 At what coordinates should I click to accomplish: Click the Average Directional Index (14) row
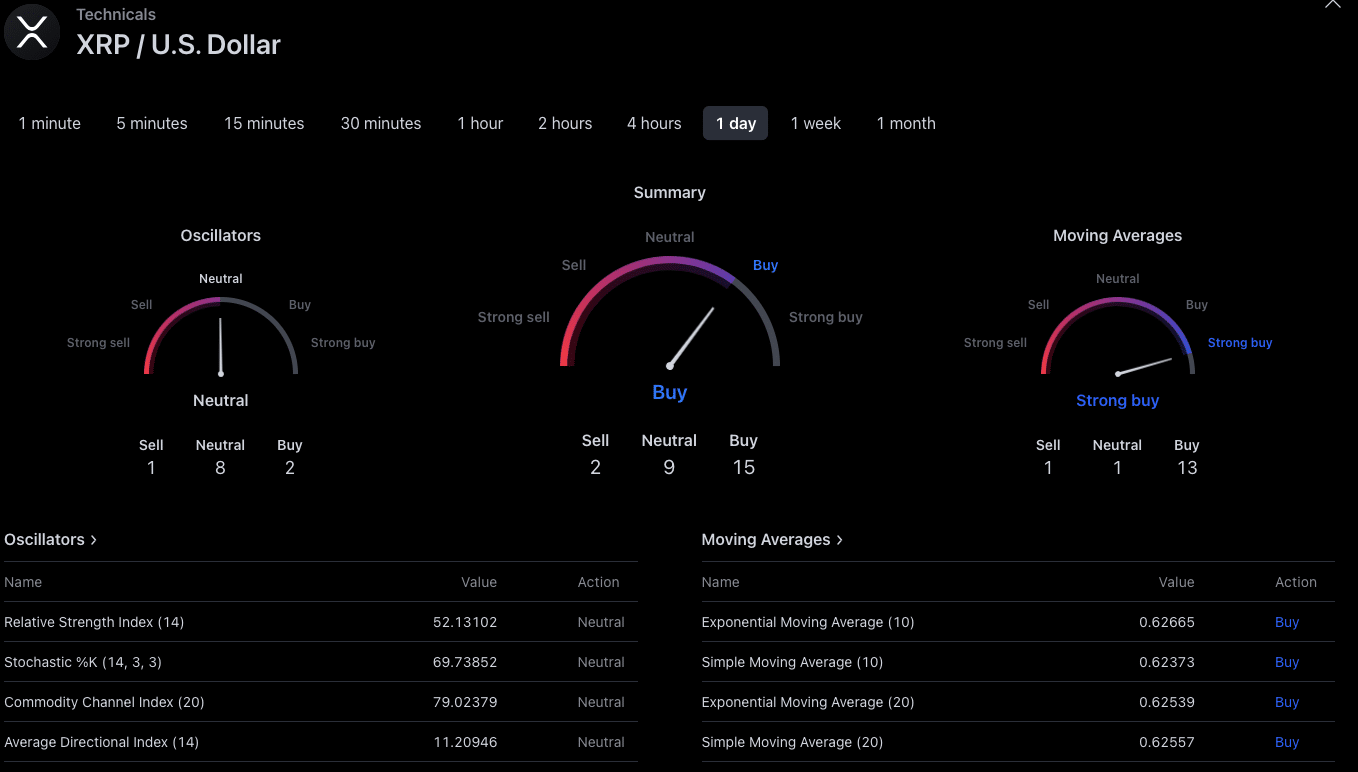point(321,742)
